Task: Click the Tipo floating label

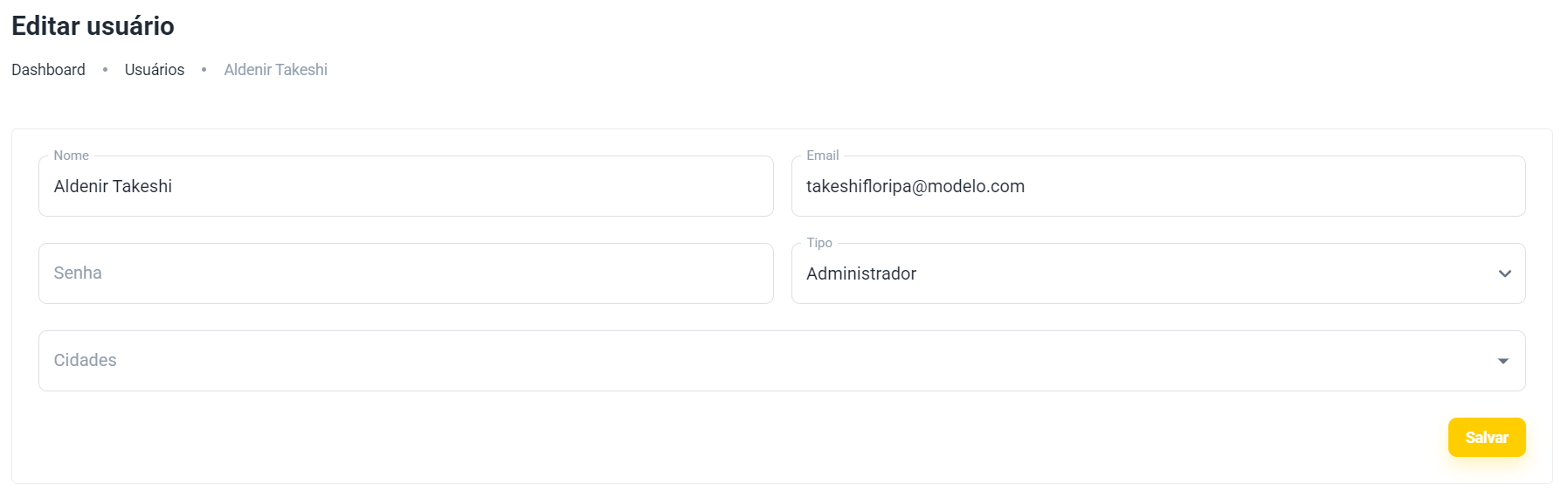Action: point(819,243)
